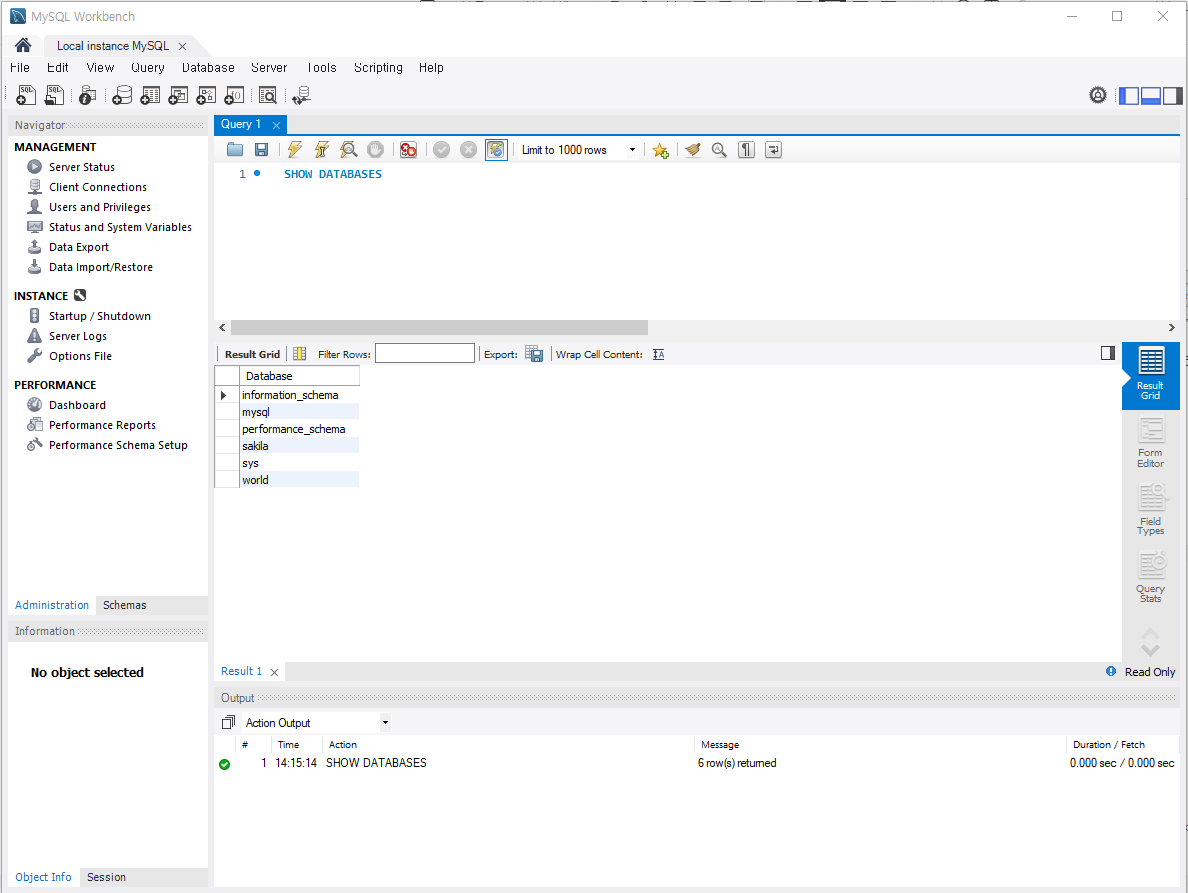This screenshot has width=1188, height=893.
Task: Rollback the transaction icon
Action: click(469, 150)
